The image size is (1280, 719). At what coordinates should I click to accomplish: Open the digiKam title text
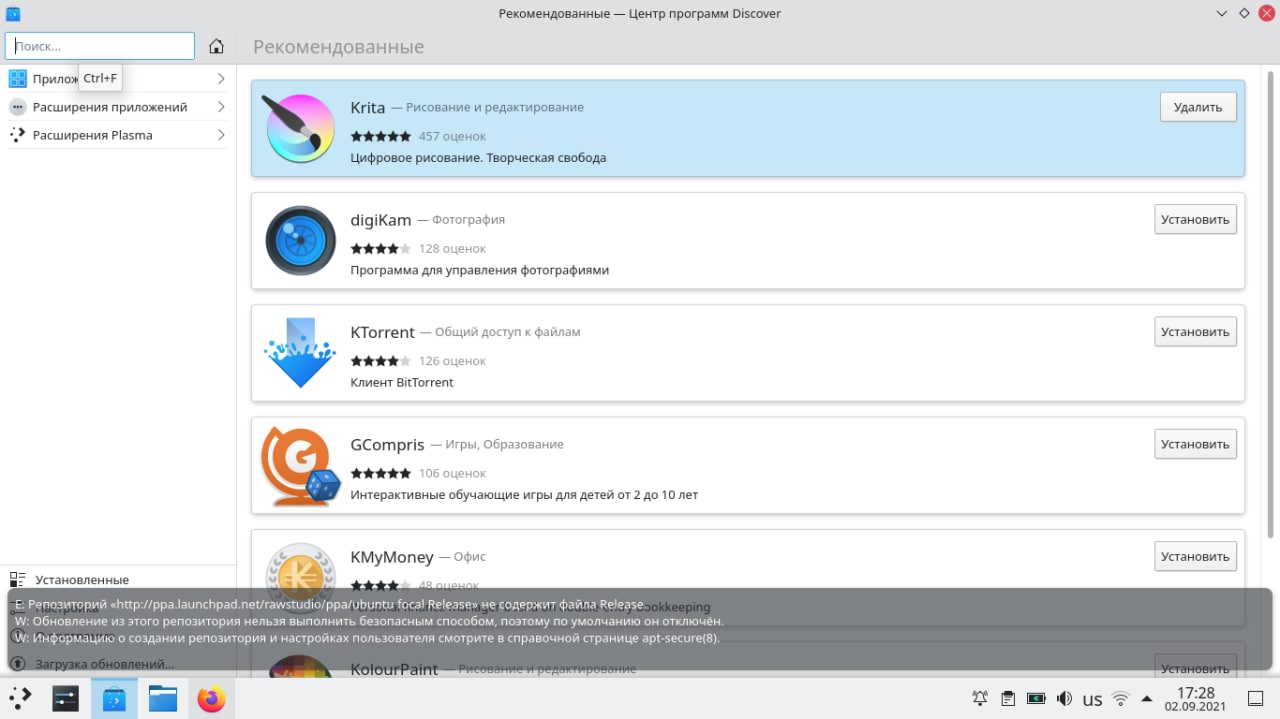point(380,220)
